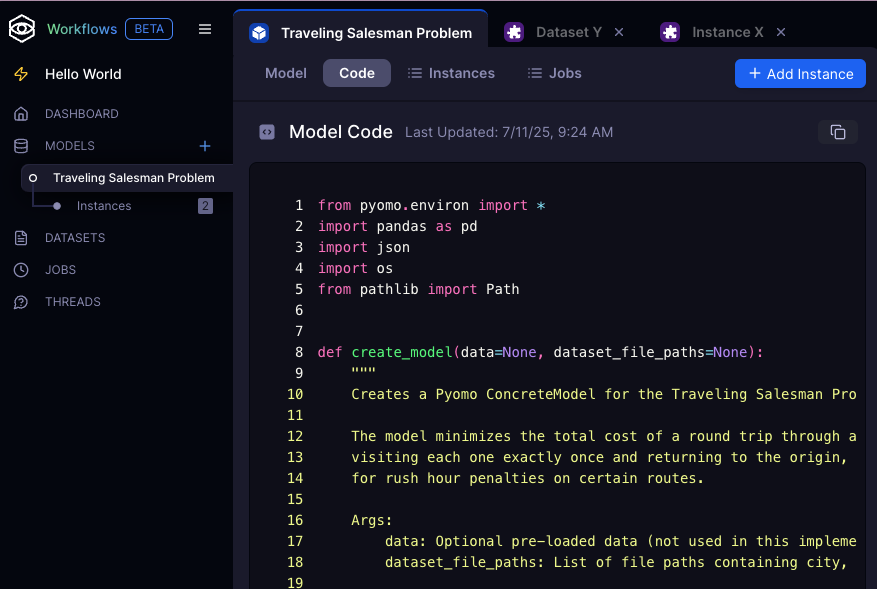Open Dashboard via the home icon
This screenshot has height=589, width=877.
tap(22, 114)
